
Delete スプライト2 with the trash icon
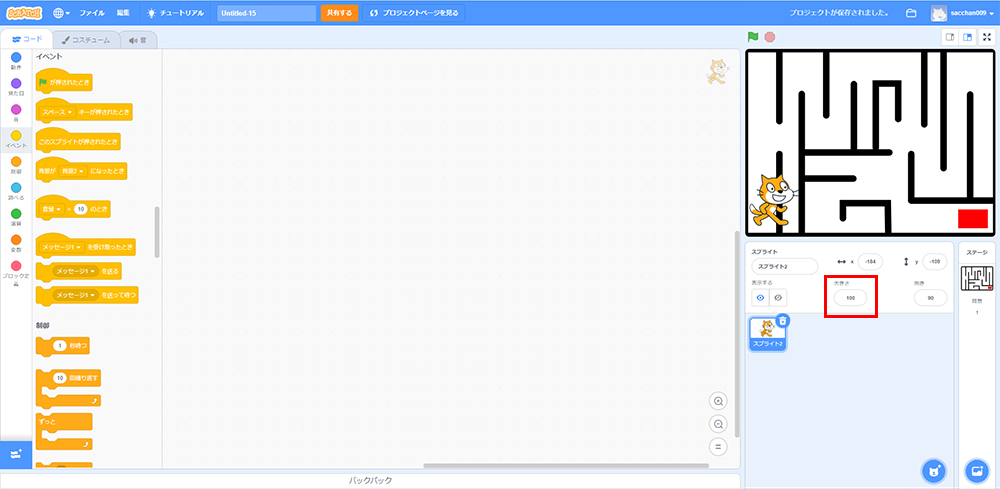(x=783, y=321)
